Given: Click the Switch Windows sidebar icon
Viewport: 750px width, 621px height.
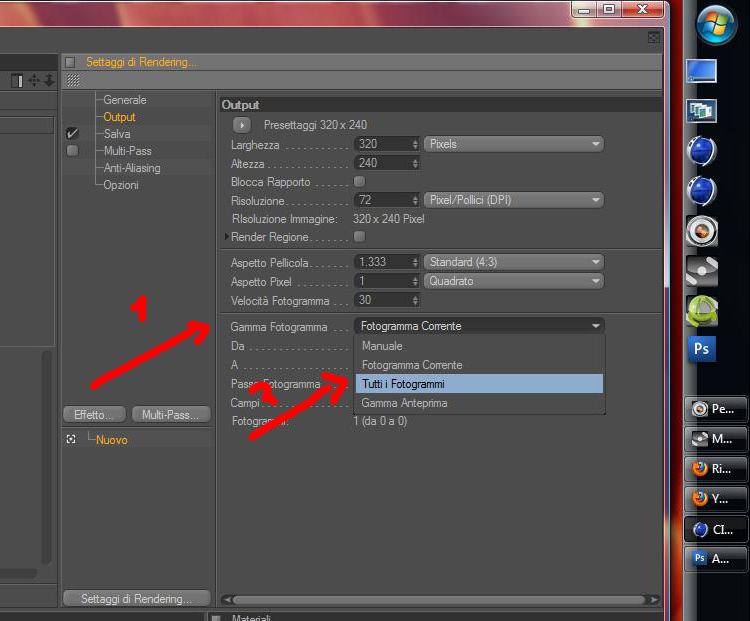Looking at the screenshot, I should click(701, 111).
